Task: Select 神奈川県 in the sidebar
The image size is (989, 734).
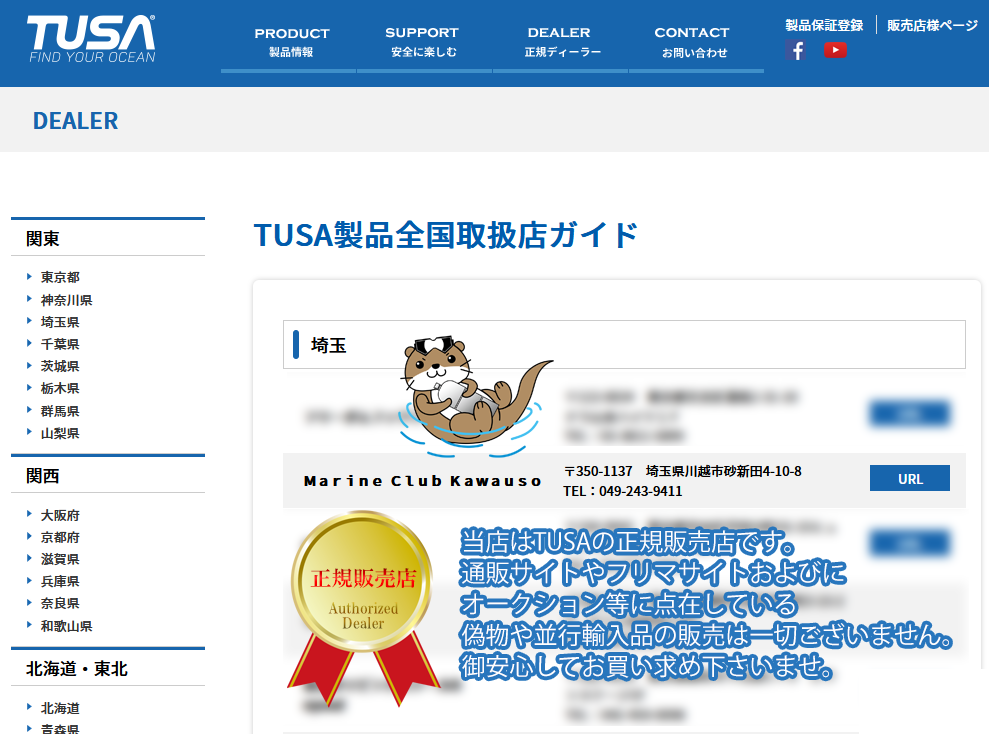Action: coord(66,300)
